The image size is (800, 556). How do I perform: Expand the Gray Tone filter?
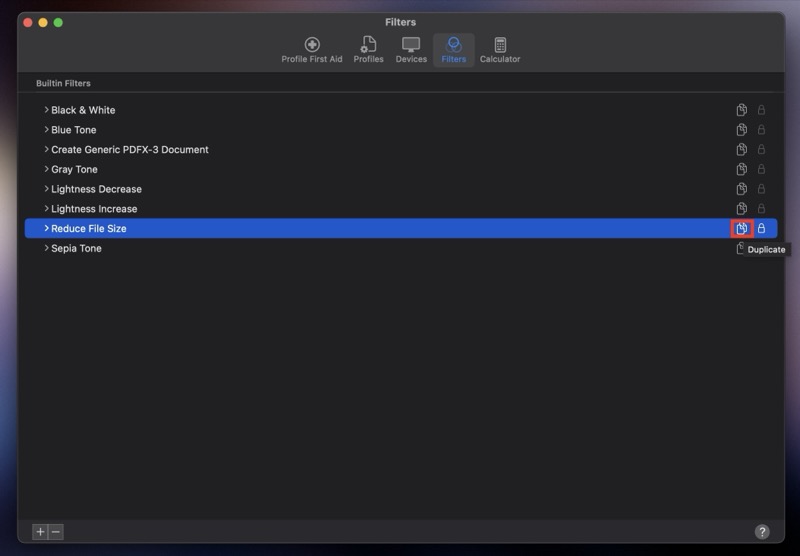tap(46, 169)
